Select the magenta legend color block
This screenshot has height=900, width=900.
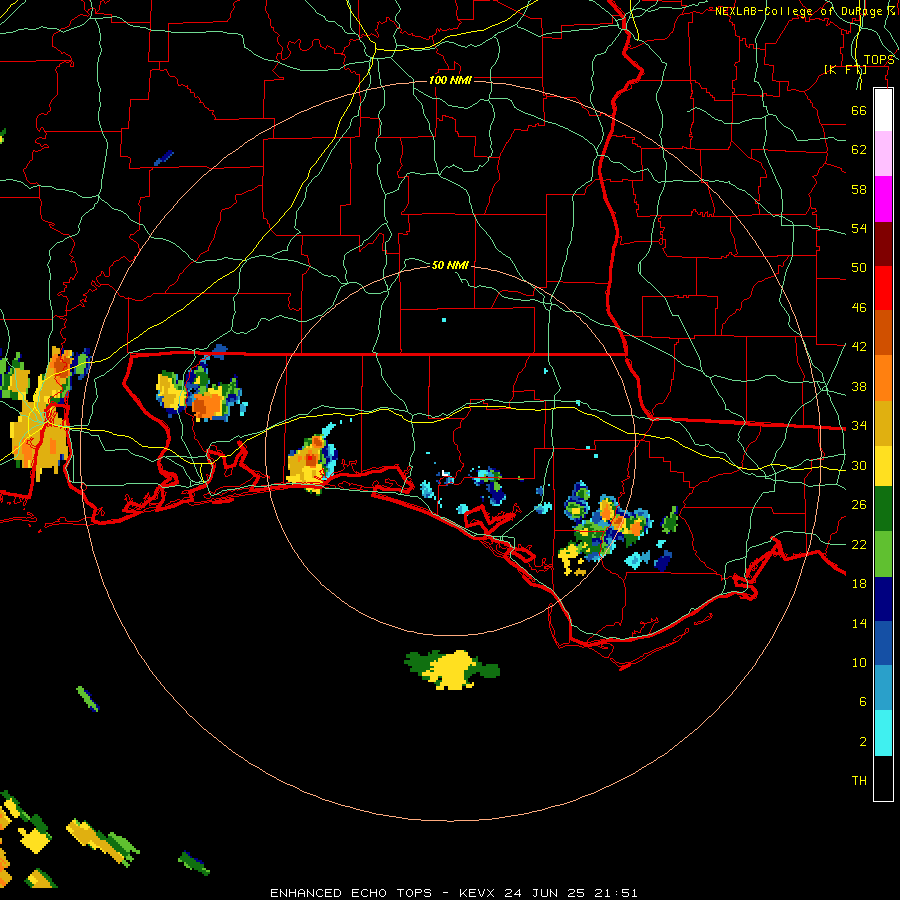pos(883,199)
